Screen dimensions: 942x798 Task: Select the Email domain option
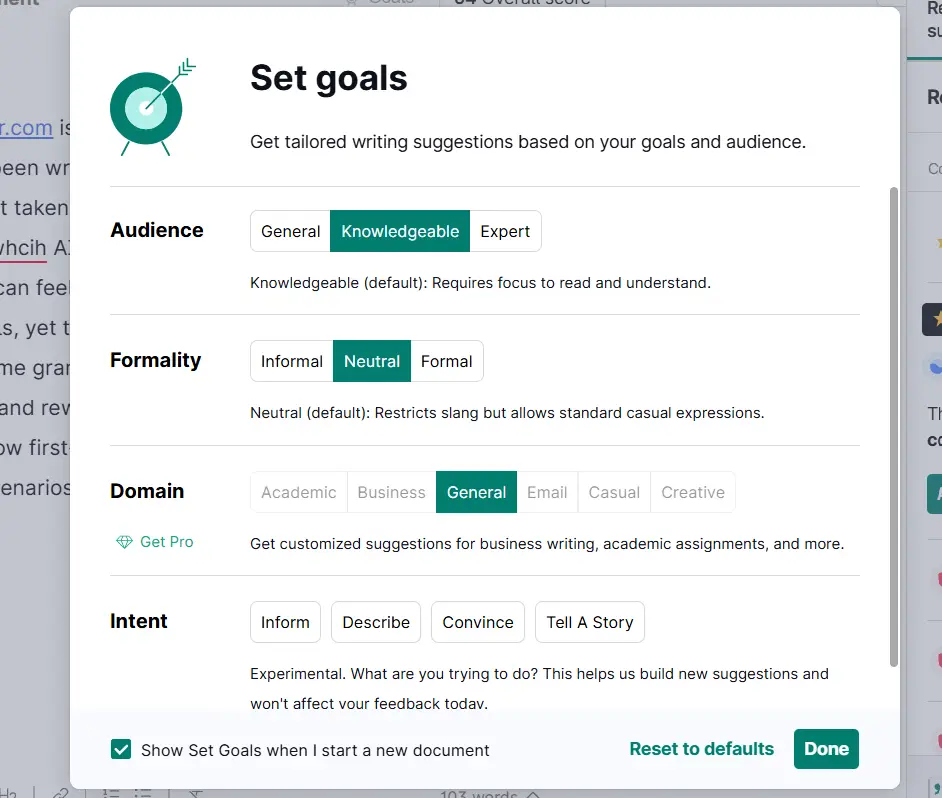pos(548,492)
